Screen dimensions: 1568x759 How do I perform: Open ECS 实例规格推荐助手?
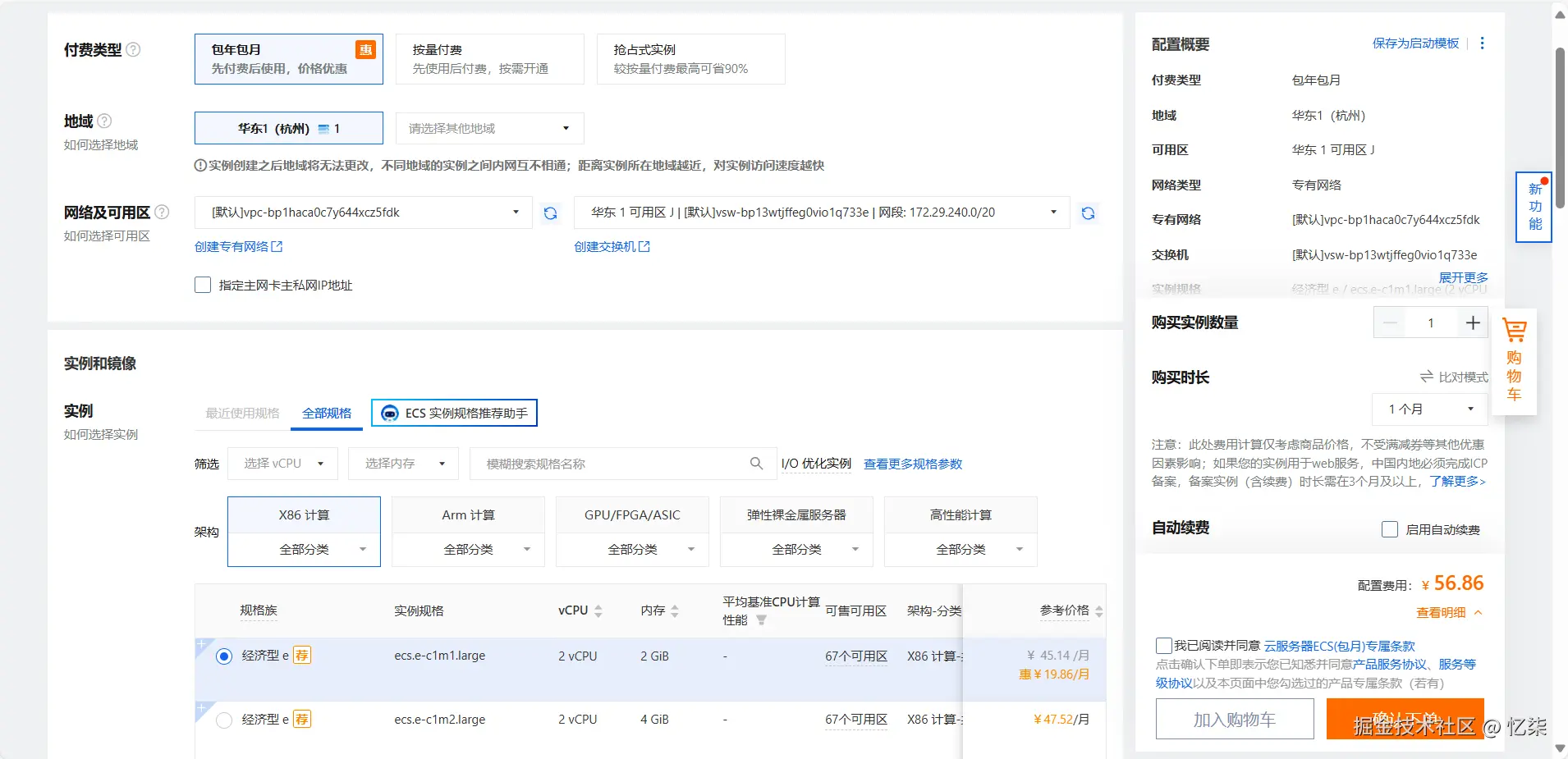coord(454,413)
